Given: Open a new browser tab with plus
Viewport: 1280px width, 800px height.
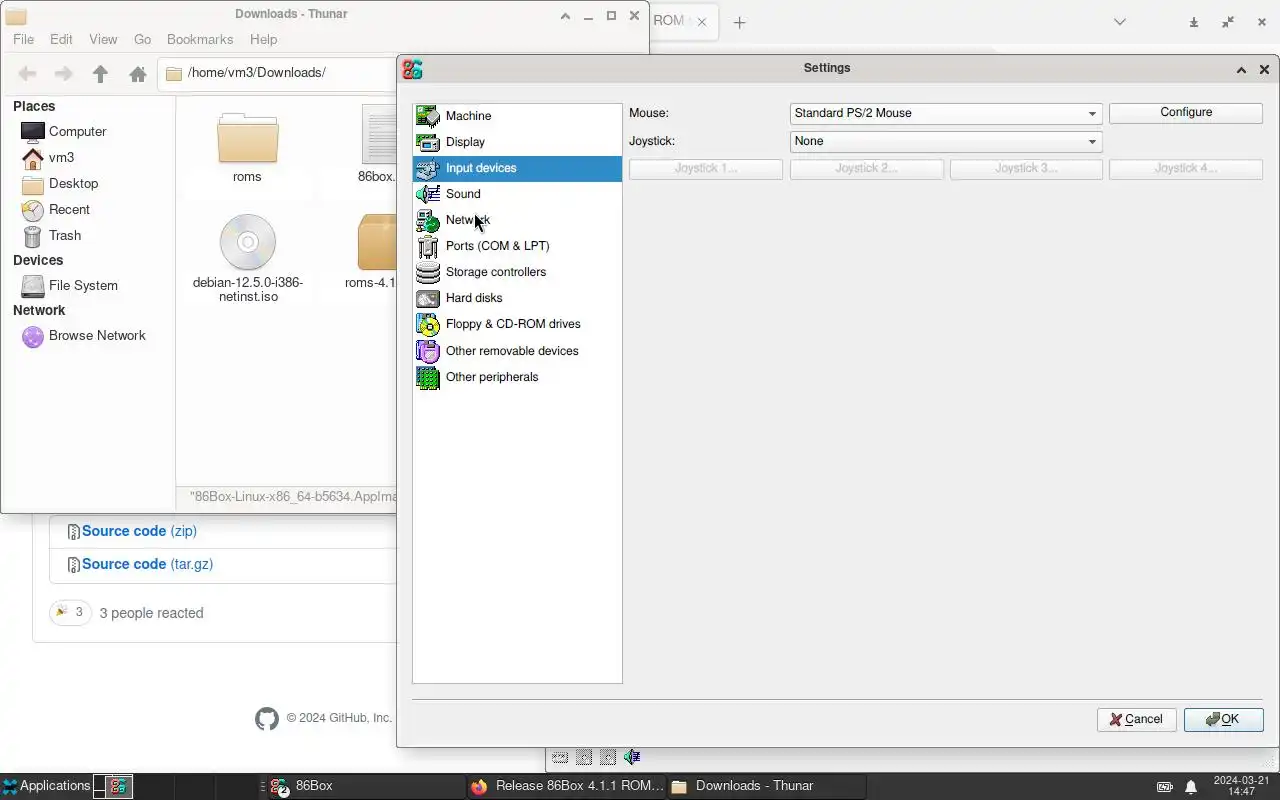Looking at the screenshot, I should (739, 22).
